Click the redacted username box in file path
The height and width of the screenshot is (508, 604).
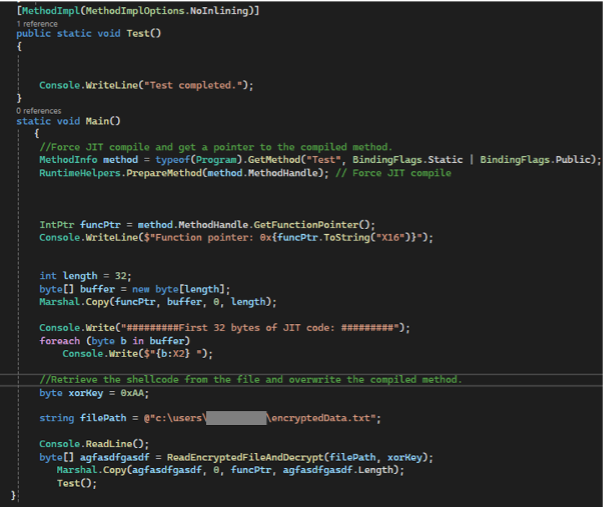point(237,418)
